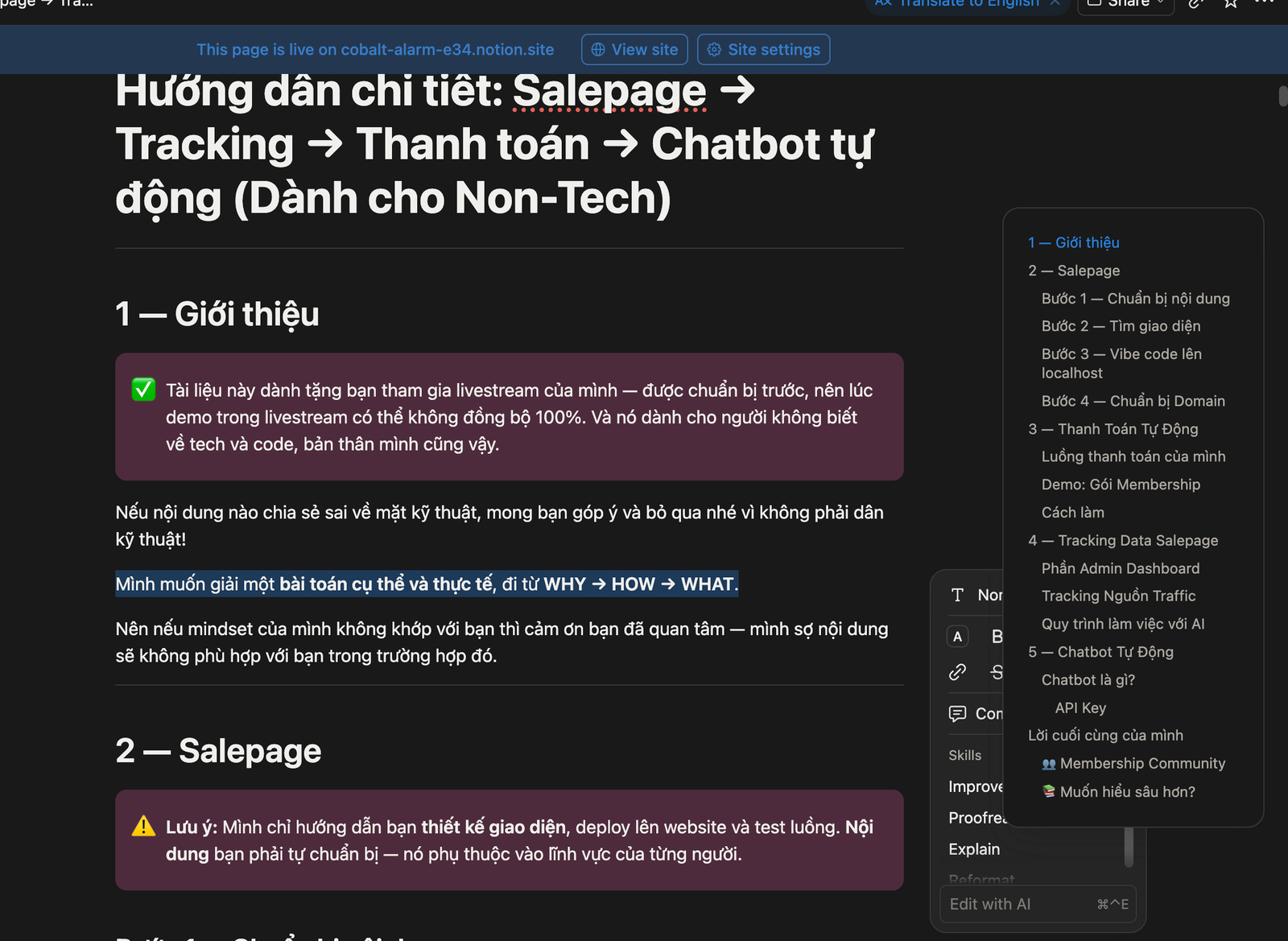The height and width of the screenshot is (941, 1288).
Task: Click the View site button
Action: point(634,50)
